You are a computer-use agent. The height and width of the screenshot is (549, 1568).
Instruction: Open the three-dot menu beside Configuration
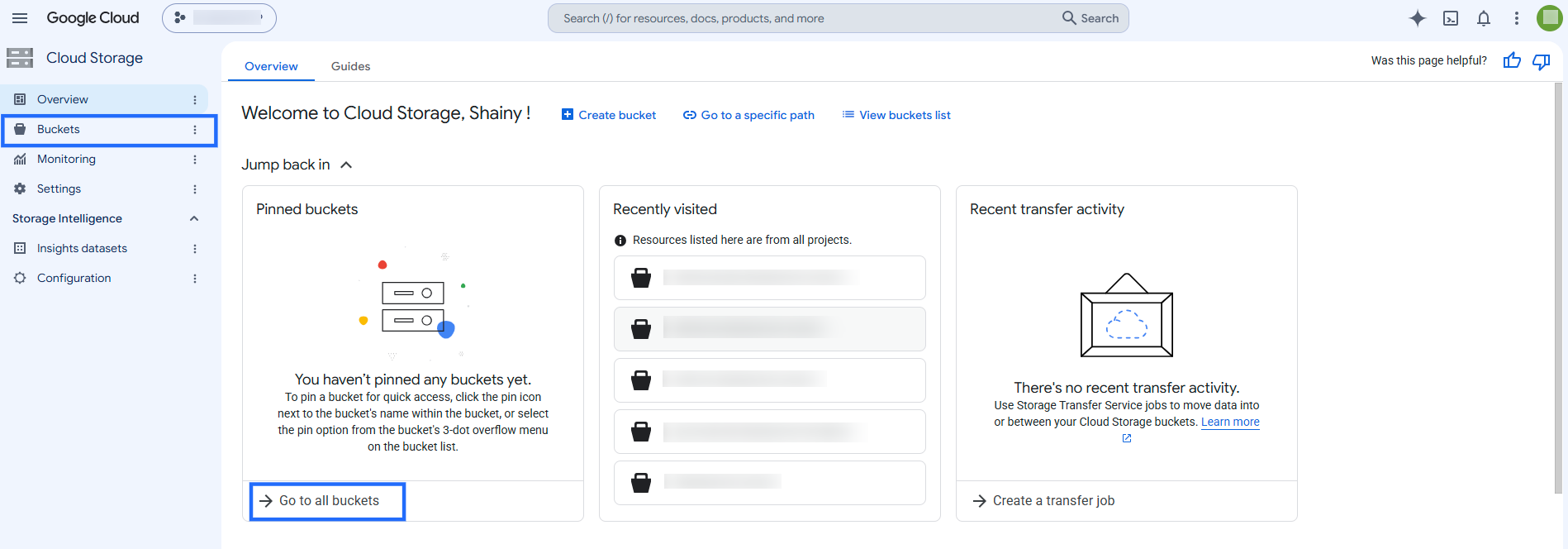(x=195, y=278)
